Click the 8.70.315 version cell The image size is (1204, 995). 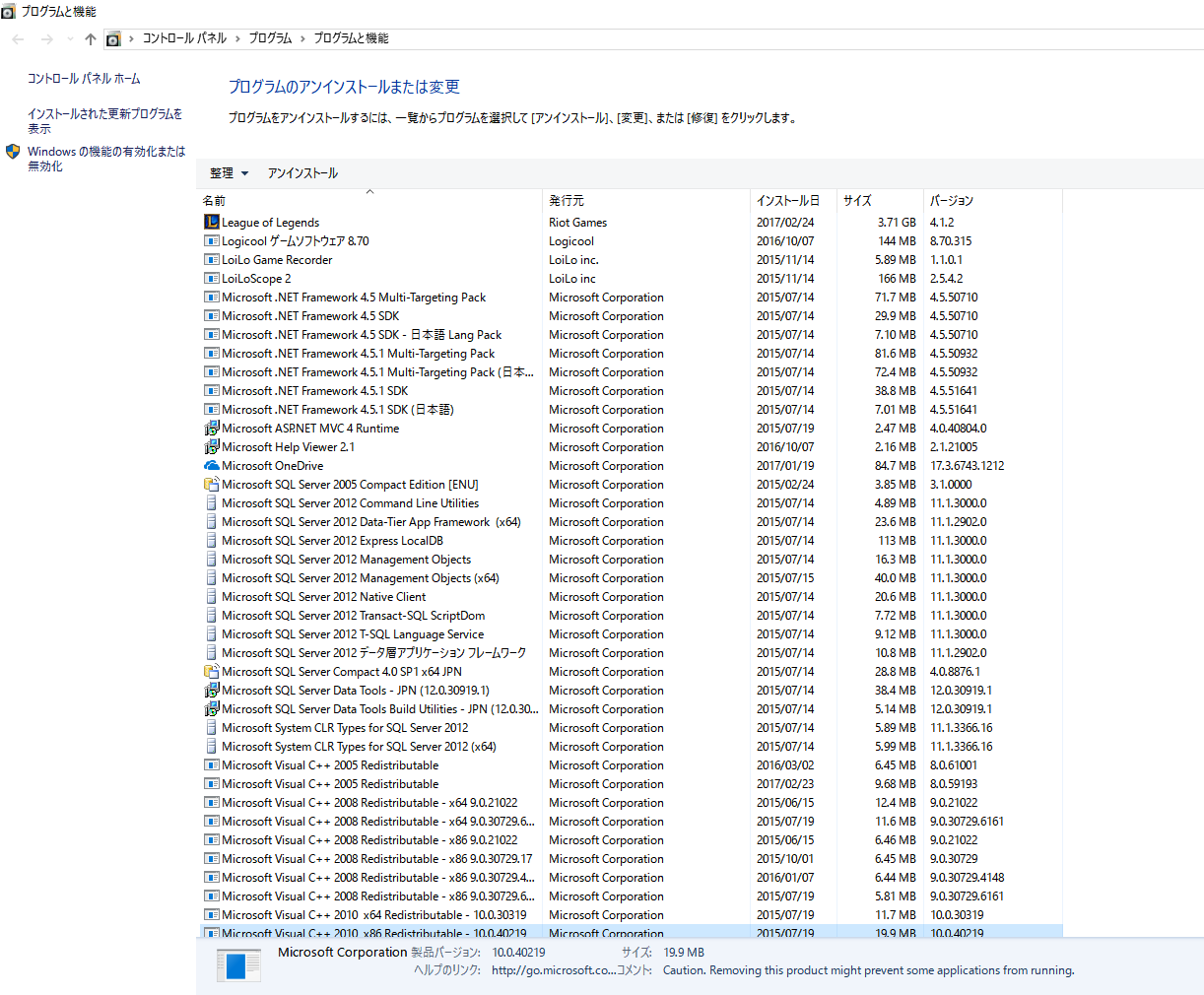click(951, 240)
